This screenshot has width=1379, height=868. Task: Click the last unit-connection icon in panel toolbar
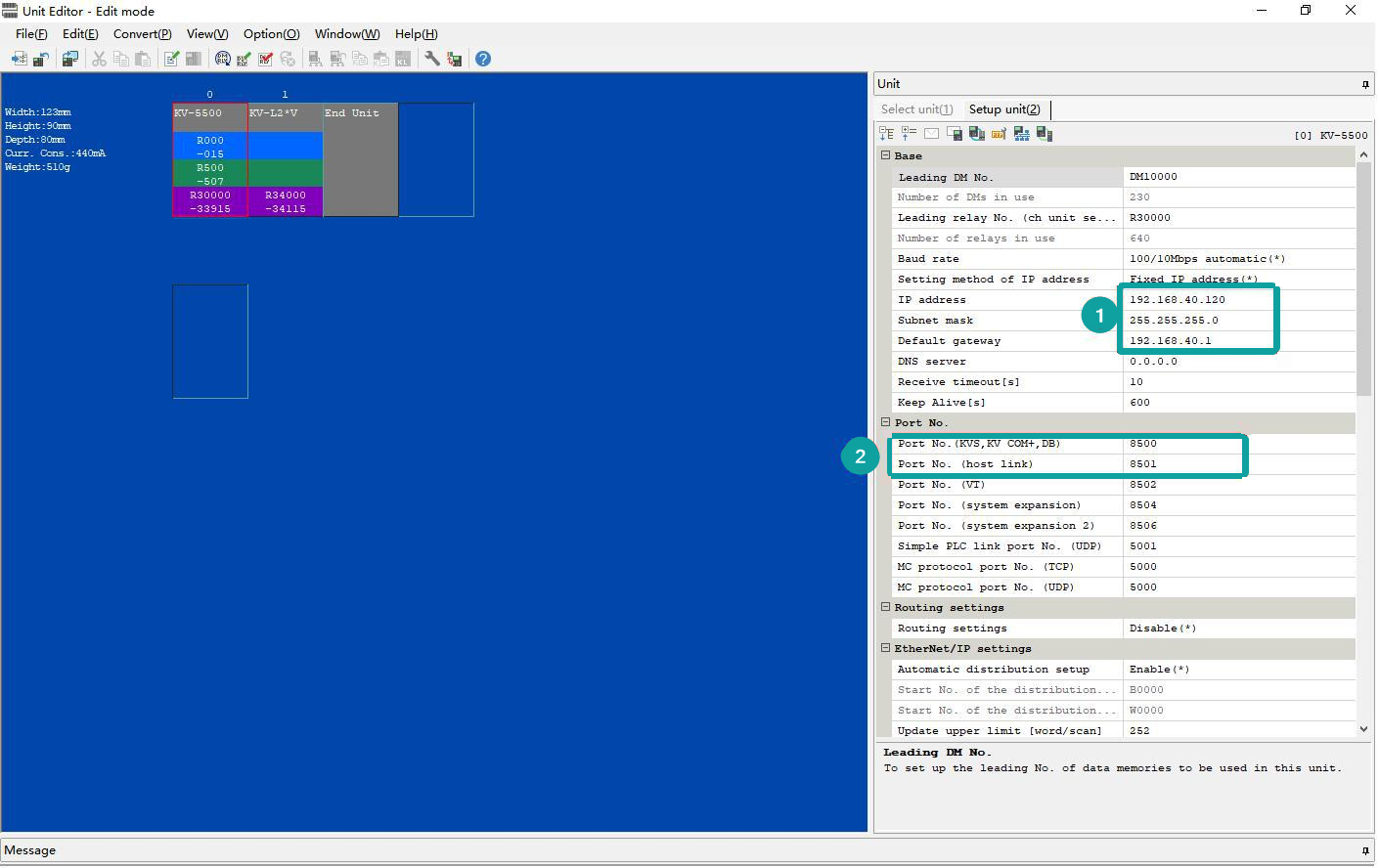tap(1044, 134)
